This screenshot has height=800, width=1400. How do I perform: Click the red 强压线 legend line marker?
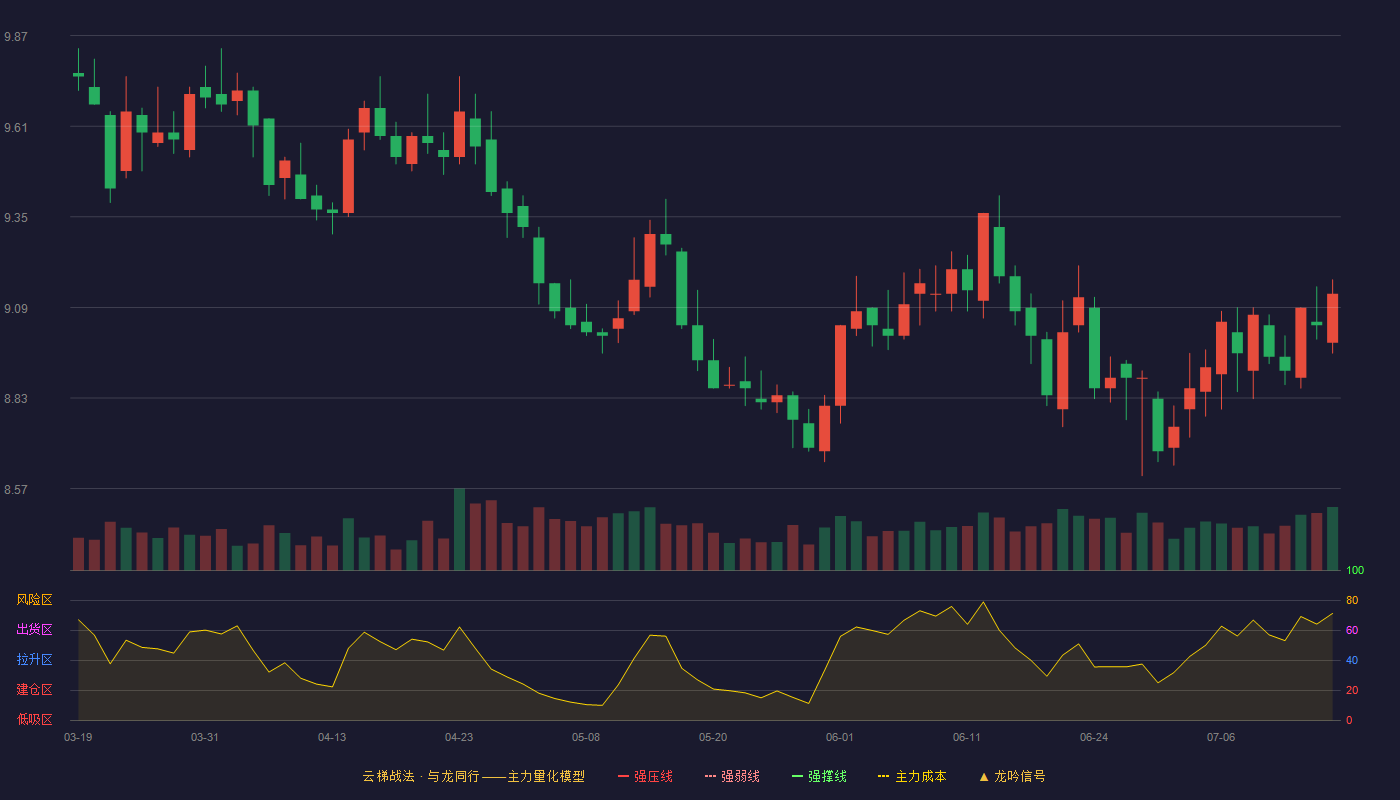click(x=624, y=776)
